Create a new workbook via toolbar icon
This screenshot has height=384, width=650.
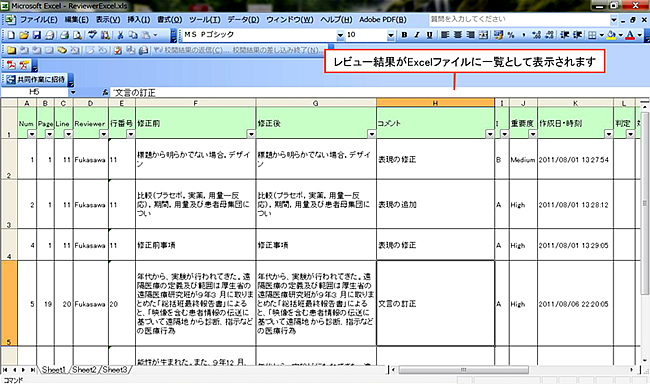[x=11, y=35]
